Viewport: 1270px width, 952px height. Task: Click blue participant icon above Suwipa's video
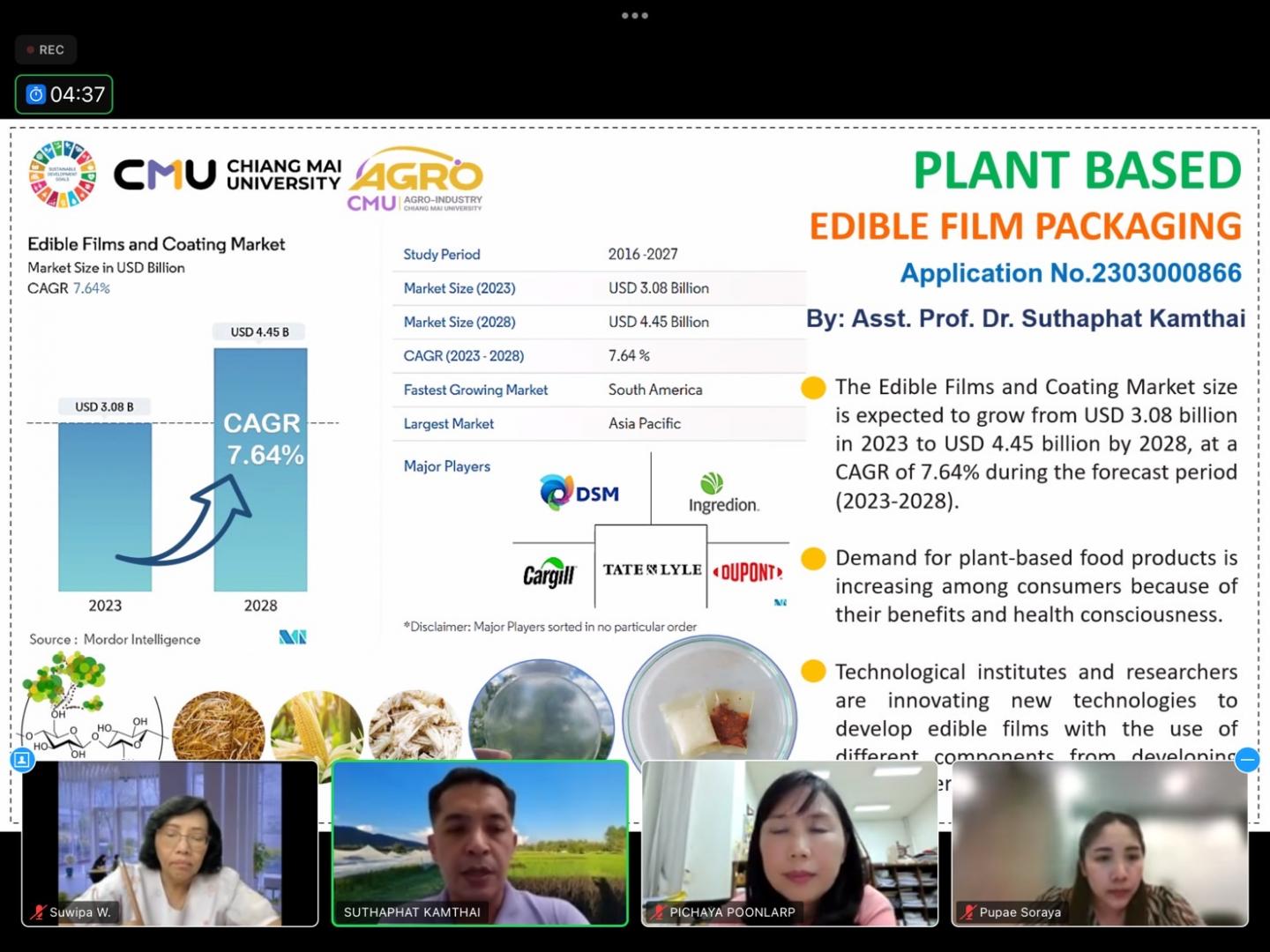coord(22,759)
